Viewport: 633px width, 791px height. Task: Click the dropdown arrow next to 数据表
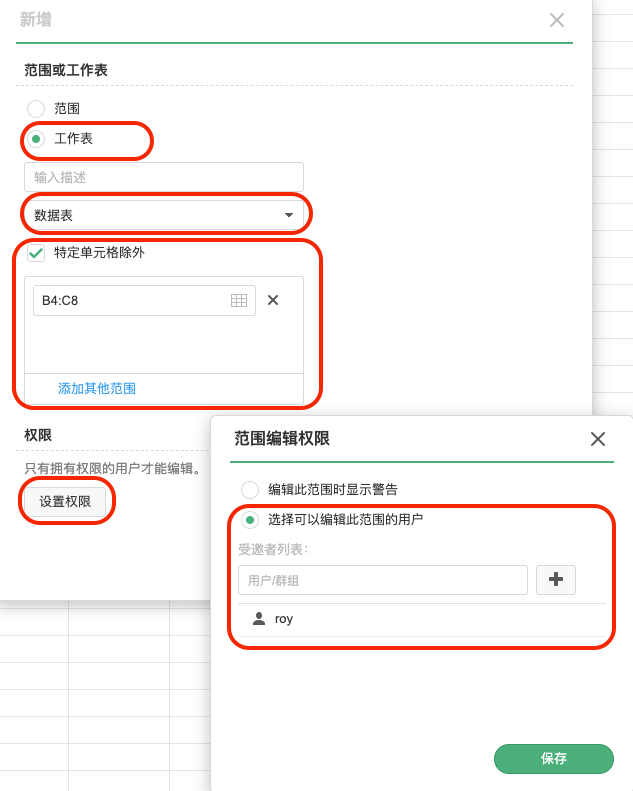(289, 215)
